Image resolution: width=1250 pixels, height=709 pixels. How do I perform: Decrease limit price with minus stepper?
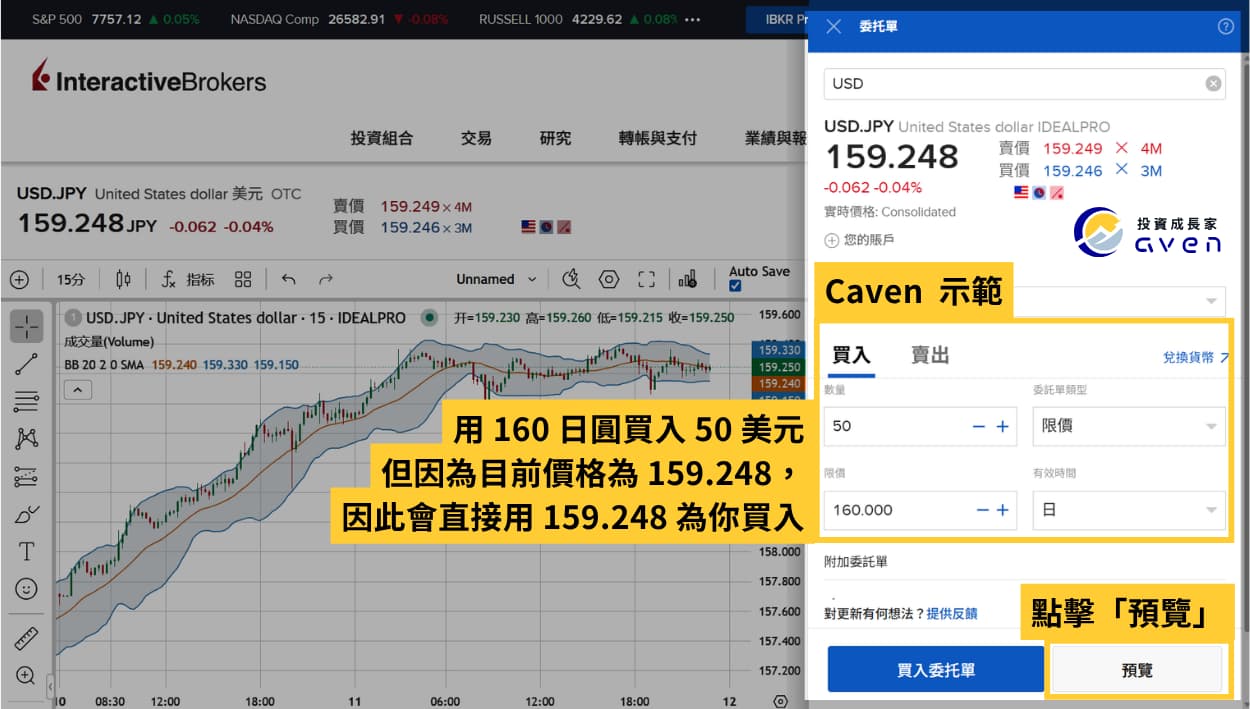click(x=981, y=510)
